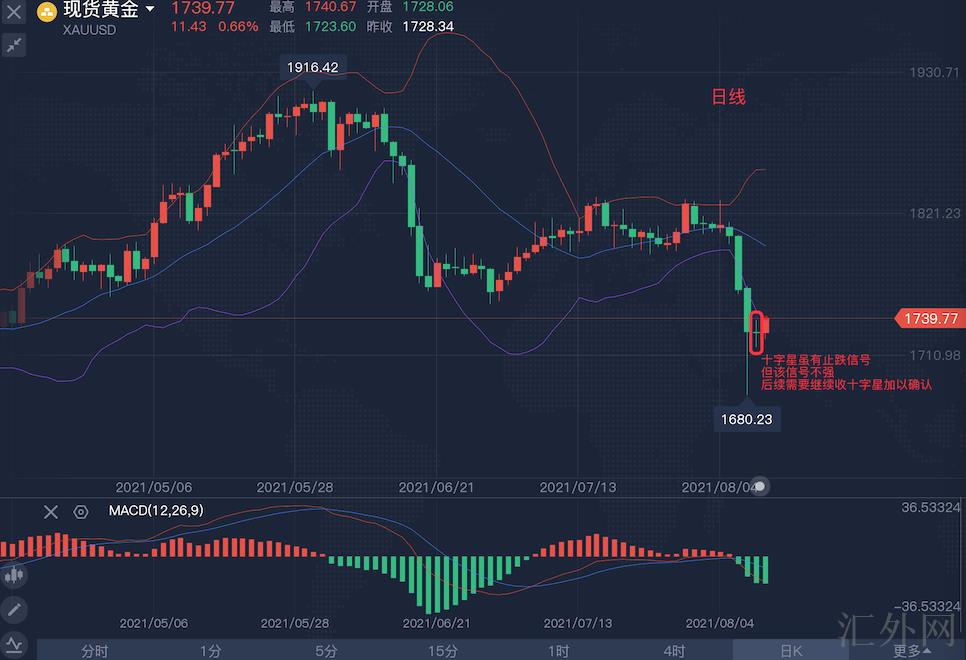
Task: Open the 现货黄金 symbol dropdown arrow
Action: click(x=150, y=9)
